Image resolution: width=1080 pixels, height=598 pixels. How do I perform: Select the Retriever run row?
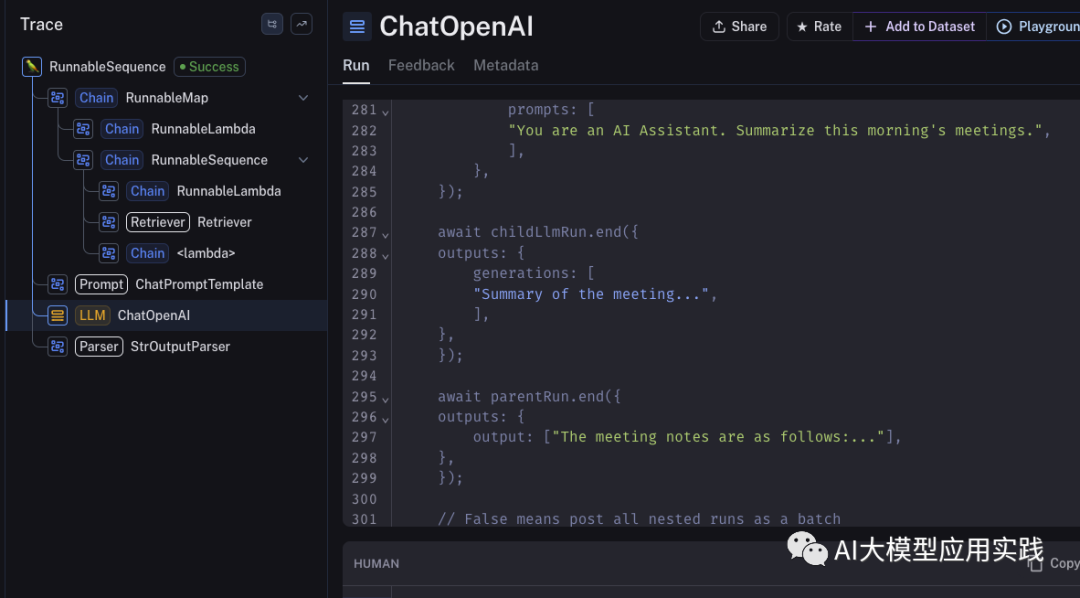click(x=166, y=222)
